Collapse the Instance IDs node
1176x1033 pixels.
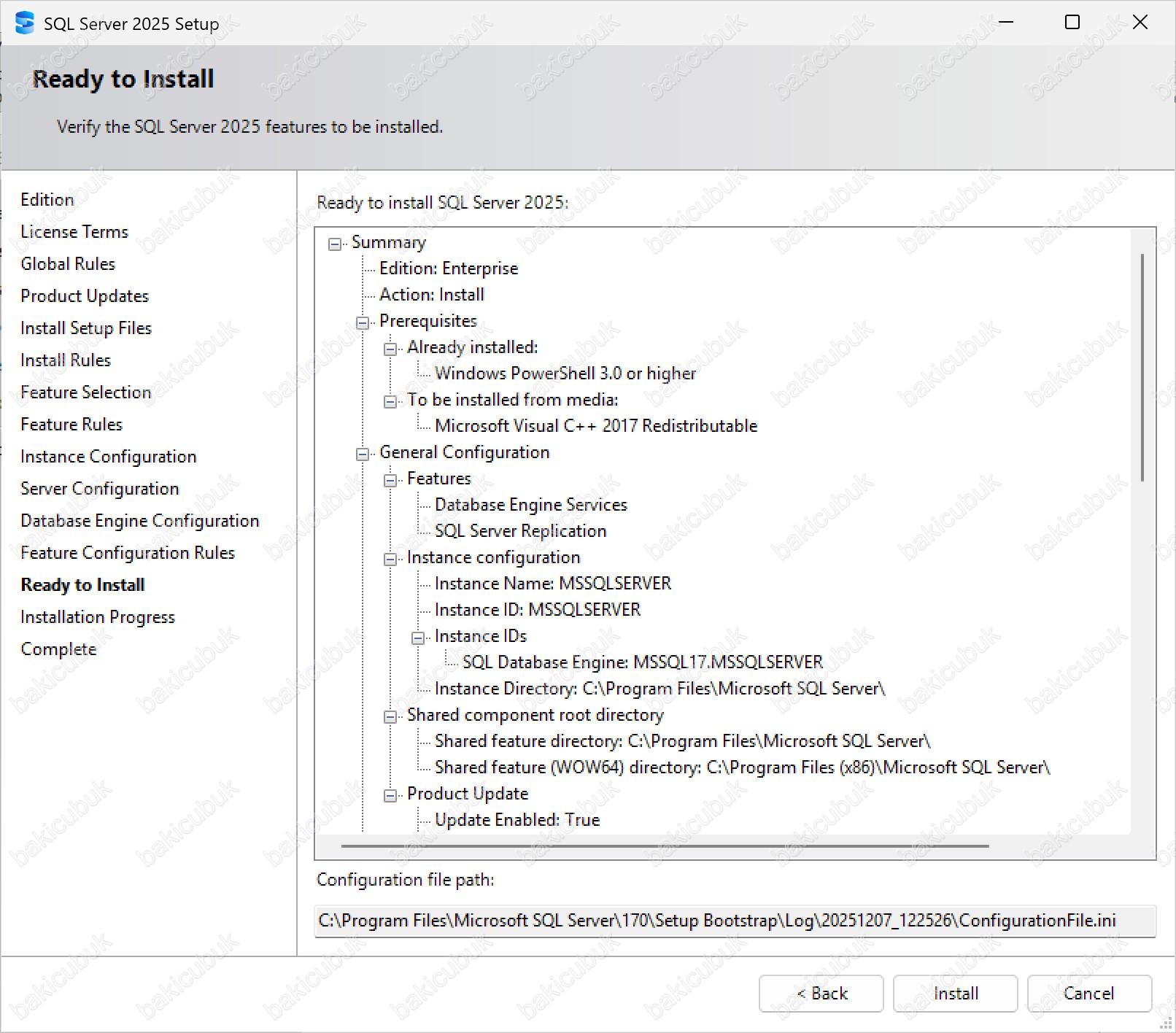click(418, 638)
